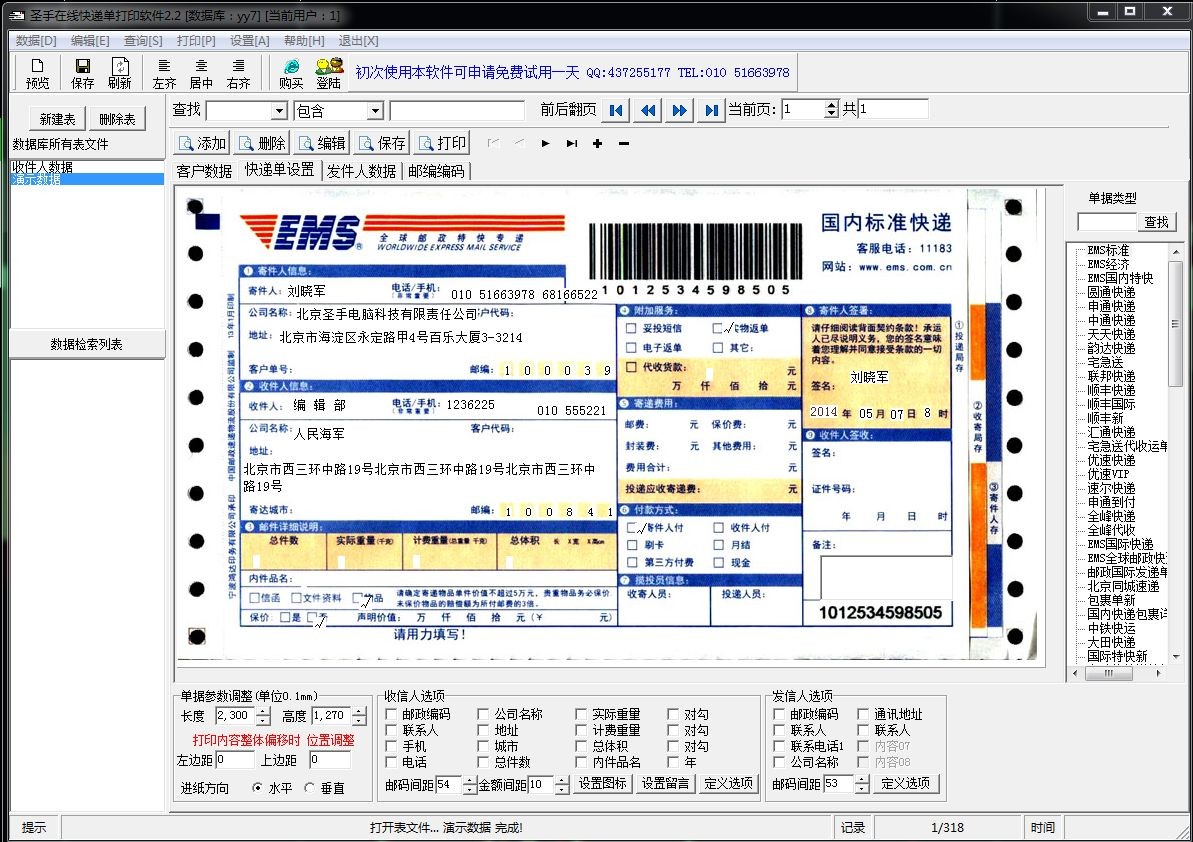Click 保存 in the record action row

pyautogui.click(x=382, y=143)
